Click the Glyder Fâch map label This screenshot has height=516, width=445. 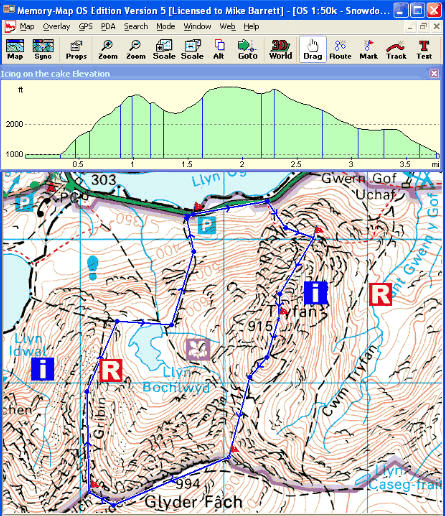[194, 502]
